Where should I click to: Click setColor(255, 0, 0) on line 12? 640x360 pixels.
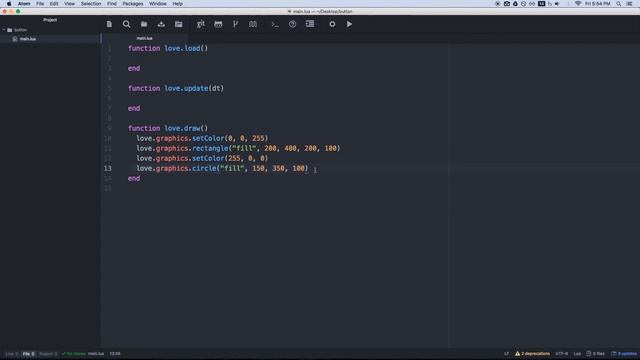[x=230, y=158]
